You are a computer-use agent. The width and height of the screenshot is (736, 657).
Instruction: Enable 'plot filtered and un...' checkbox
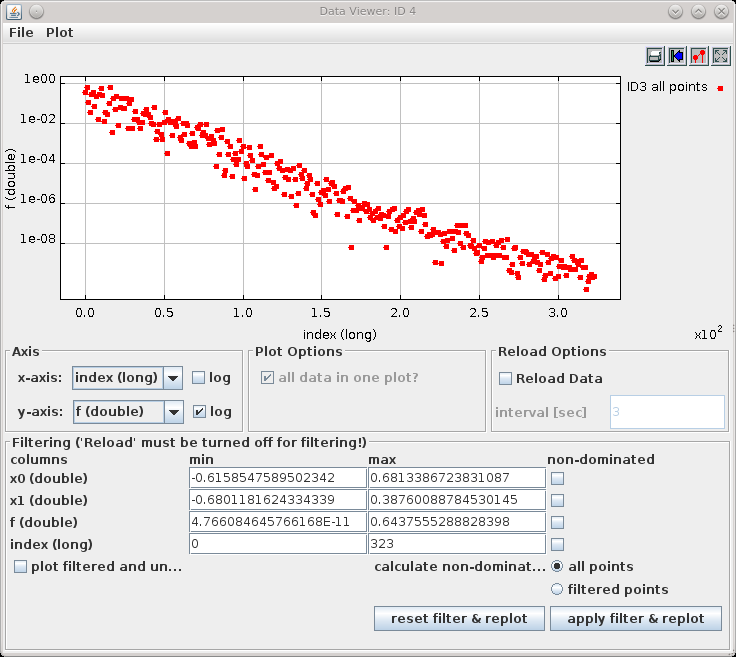click(20, 566)
